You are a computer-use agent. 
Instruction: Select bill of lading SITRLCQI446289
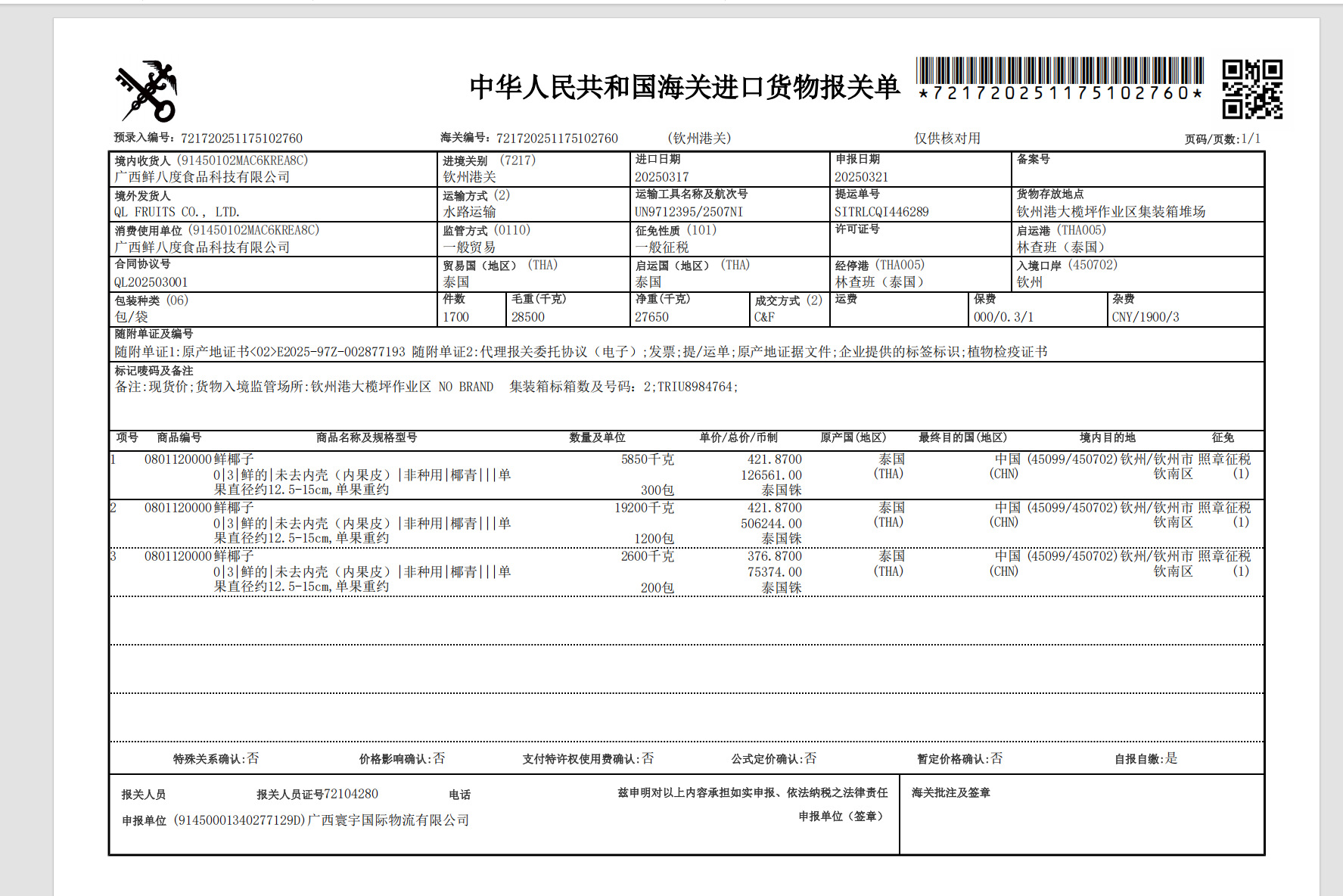point(881,212)
